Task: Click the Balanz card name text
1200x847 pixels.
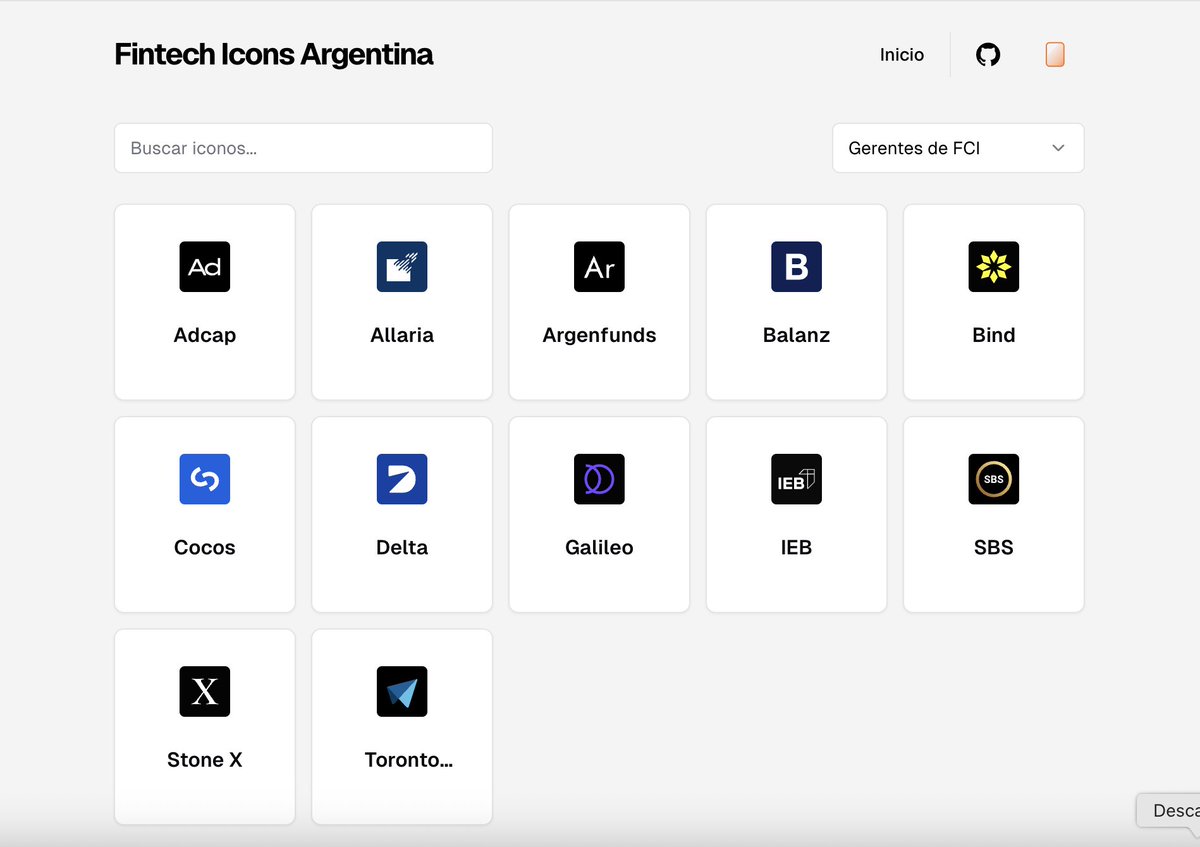Action: pos(796,335)
